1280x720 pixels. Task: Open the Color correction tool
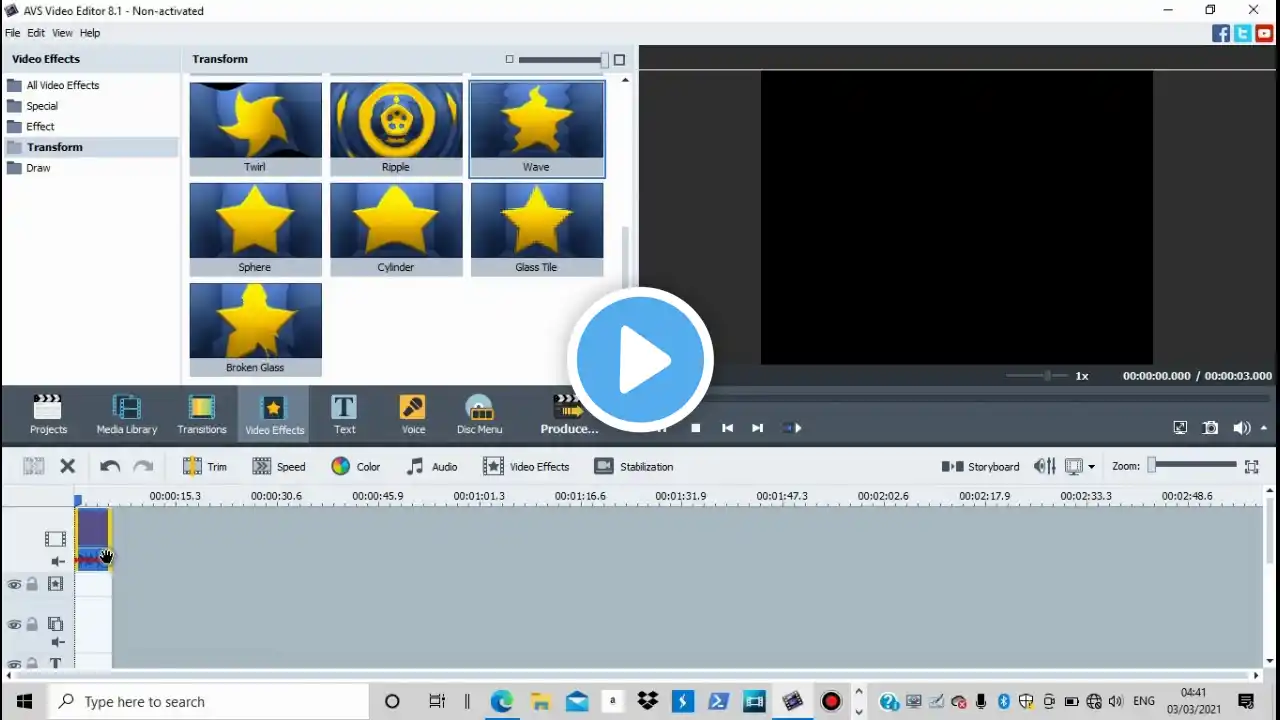pos(356,467)
